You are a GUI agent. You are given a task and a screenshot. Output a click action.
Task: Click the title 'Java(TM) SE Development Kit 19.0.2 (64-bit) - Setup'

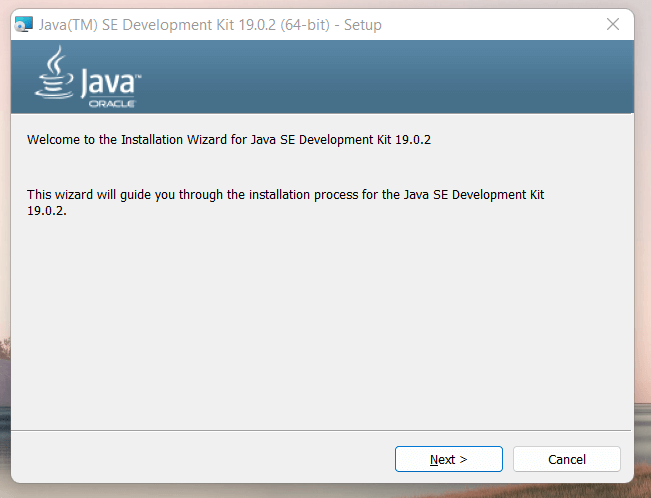tap(210, 25)
